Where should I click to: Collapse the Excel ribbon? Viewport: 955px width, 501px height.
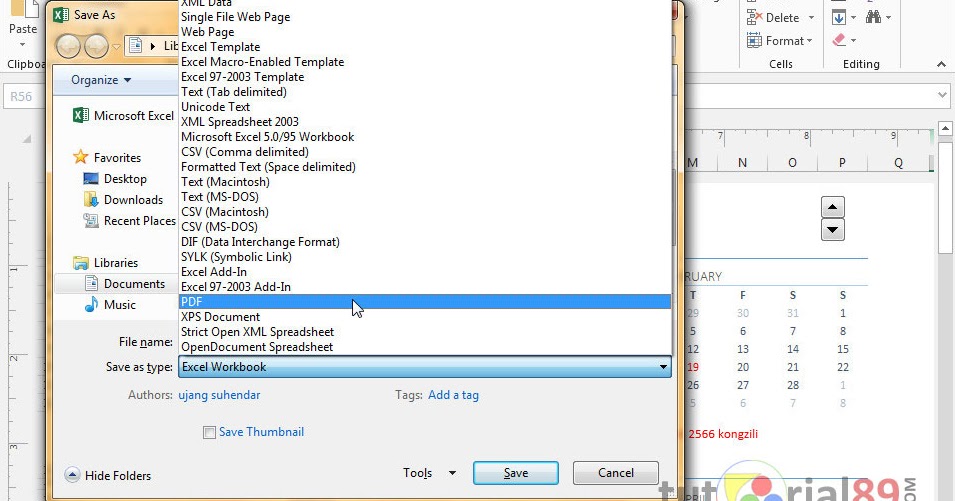941,64
